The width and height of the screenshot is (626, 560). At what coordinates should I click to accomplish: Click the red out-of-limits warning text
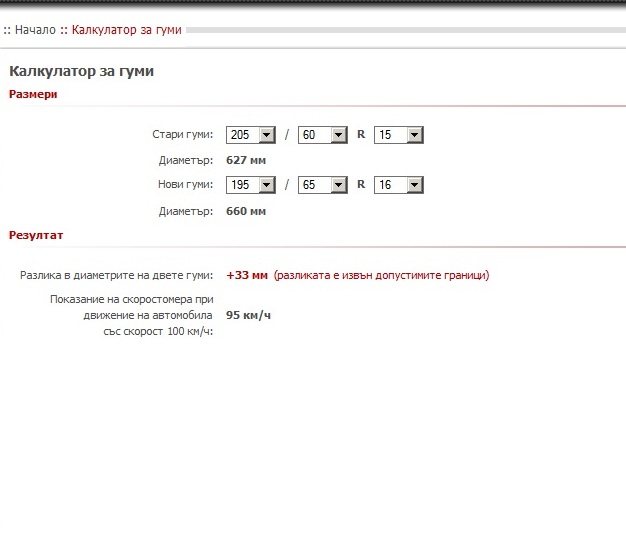tap(381, 275)
